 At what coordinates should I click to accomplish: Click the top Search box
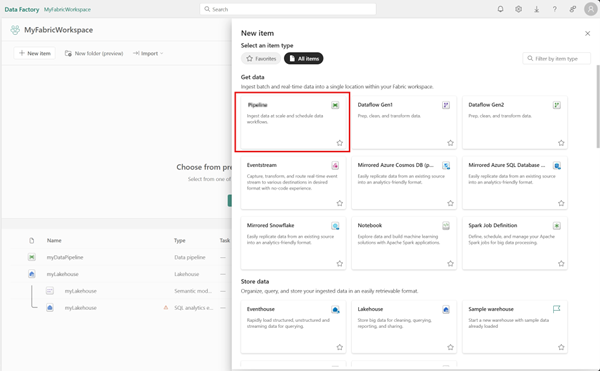pyautogui.click(x=288, y=9)
